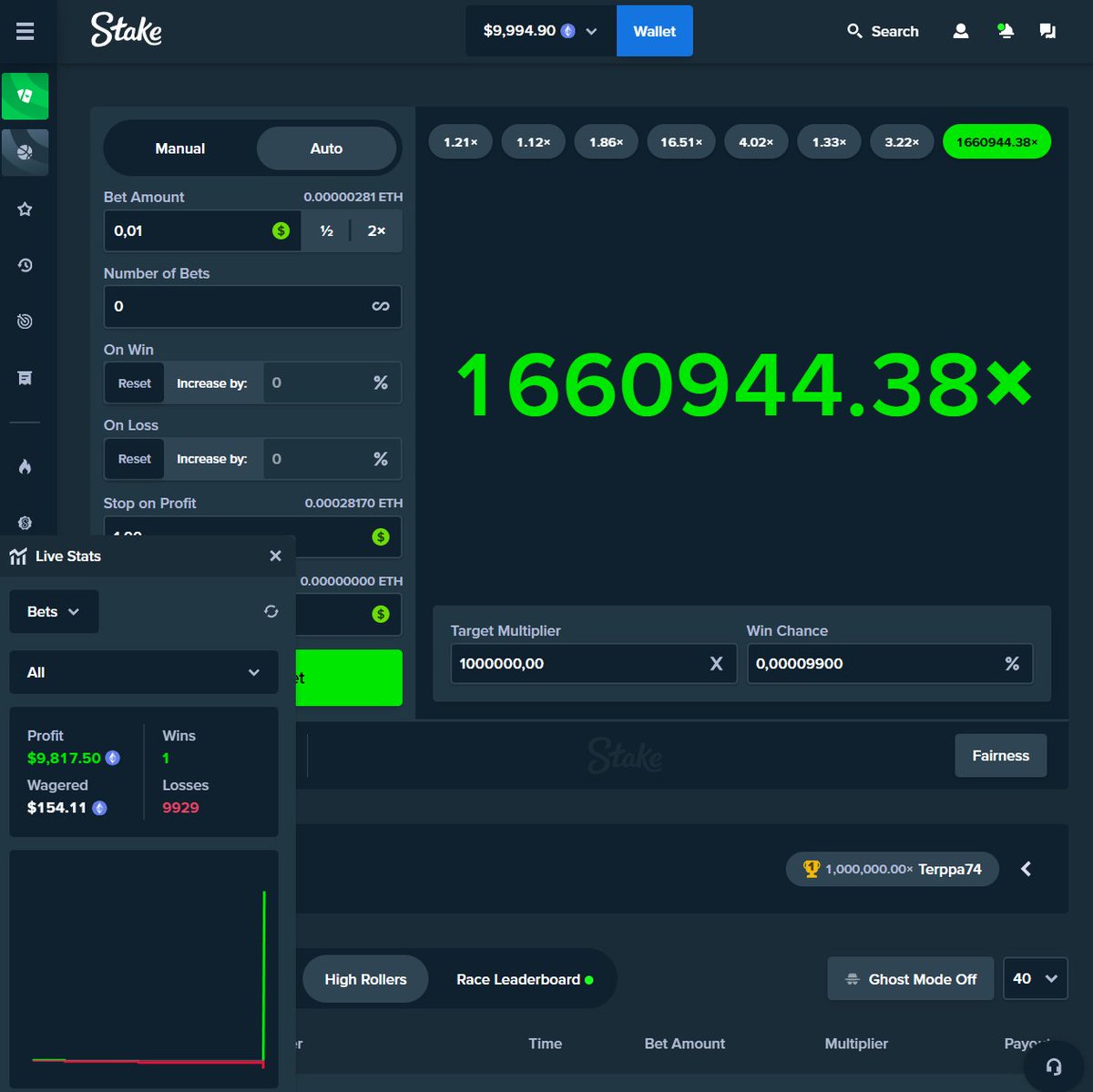Click the X icon in Target Multiplier
This screenshot has height=1092, width=1093.
tap(716, 664)
